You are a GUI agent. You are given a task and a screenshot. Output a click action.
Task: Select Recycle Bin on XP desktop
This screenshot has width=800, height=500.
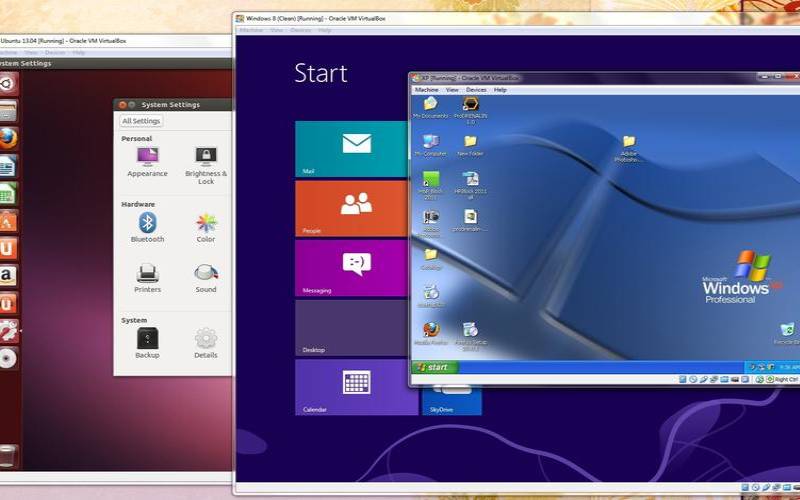click(x=787, y=334)
